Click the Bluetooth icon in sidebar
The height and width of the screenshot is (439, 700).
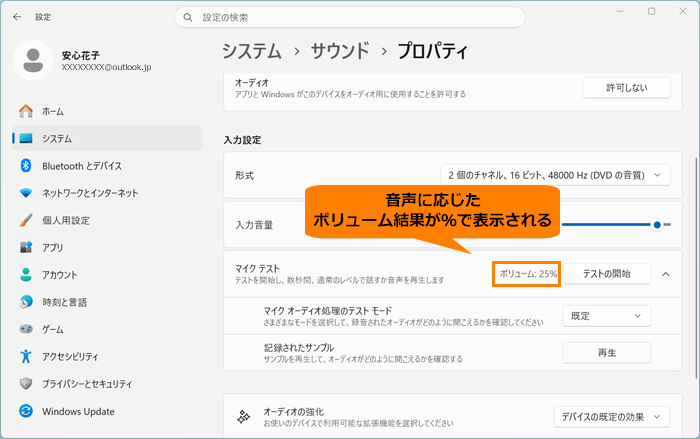pyautogui.click(x=26, y=166)
